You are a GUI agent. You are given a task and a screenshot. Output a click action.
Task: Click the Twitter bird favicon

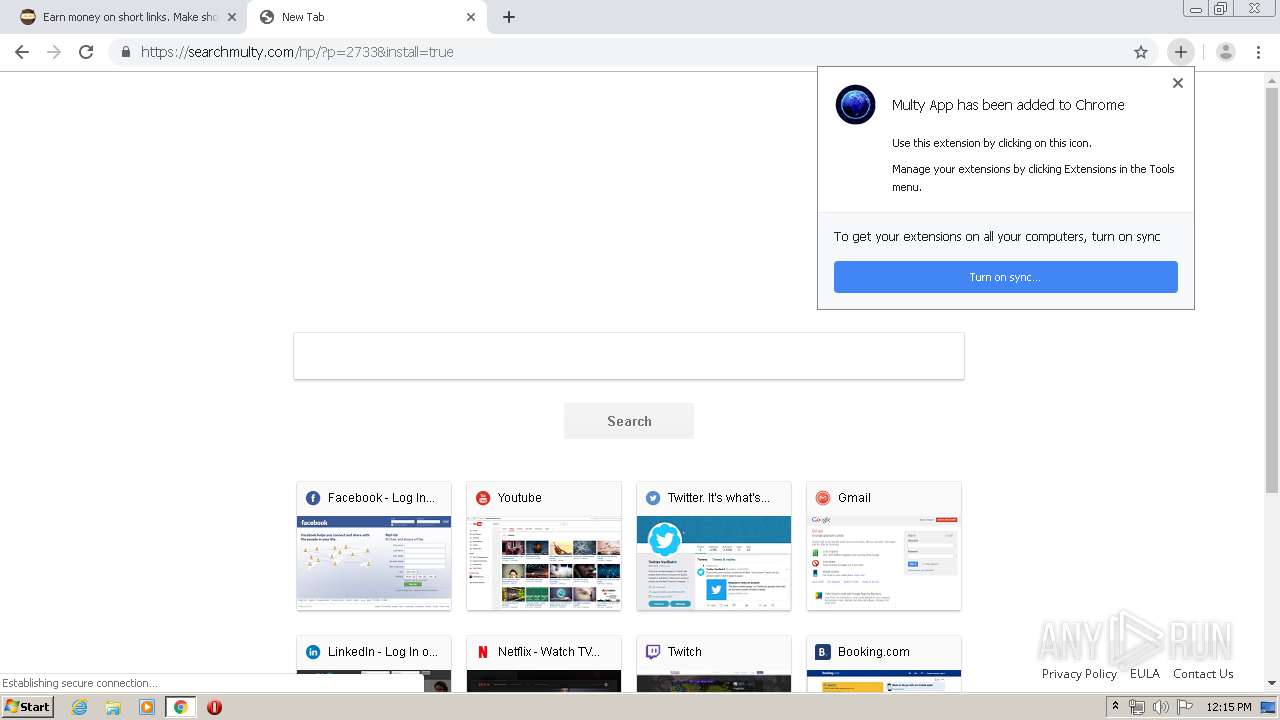click(x=653, y=498)
